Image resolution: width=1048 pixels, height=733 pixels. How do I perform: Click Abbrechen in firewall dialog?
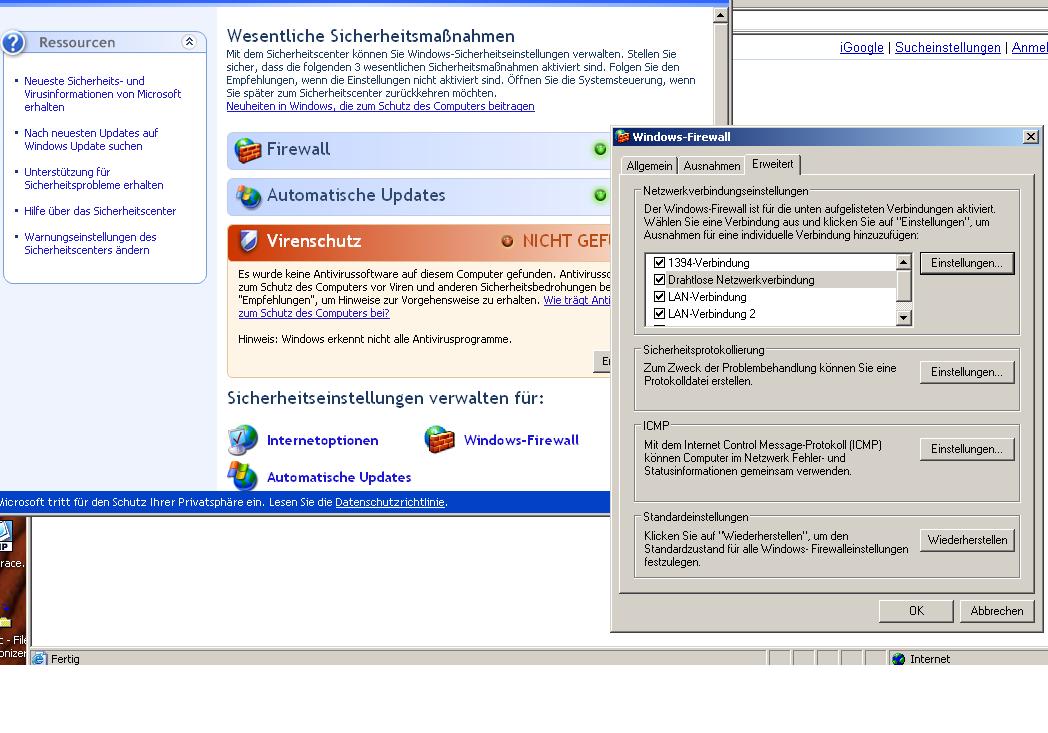click(997, 611)
